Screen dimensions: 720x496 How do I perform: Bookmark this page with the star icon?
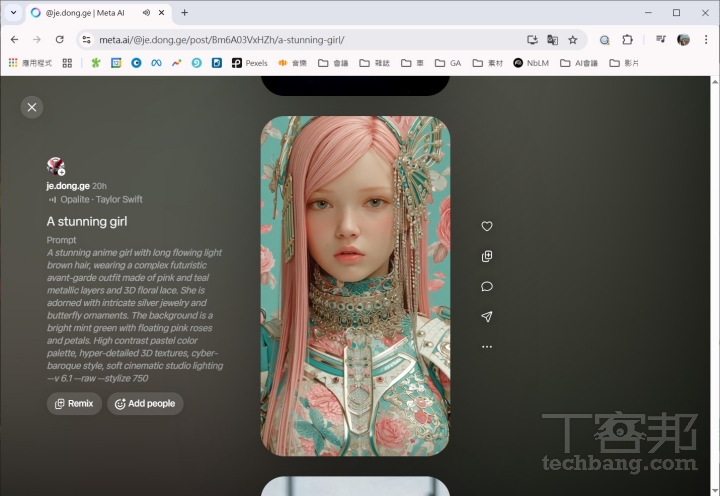pos(573,40)
